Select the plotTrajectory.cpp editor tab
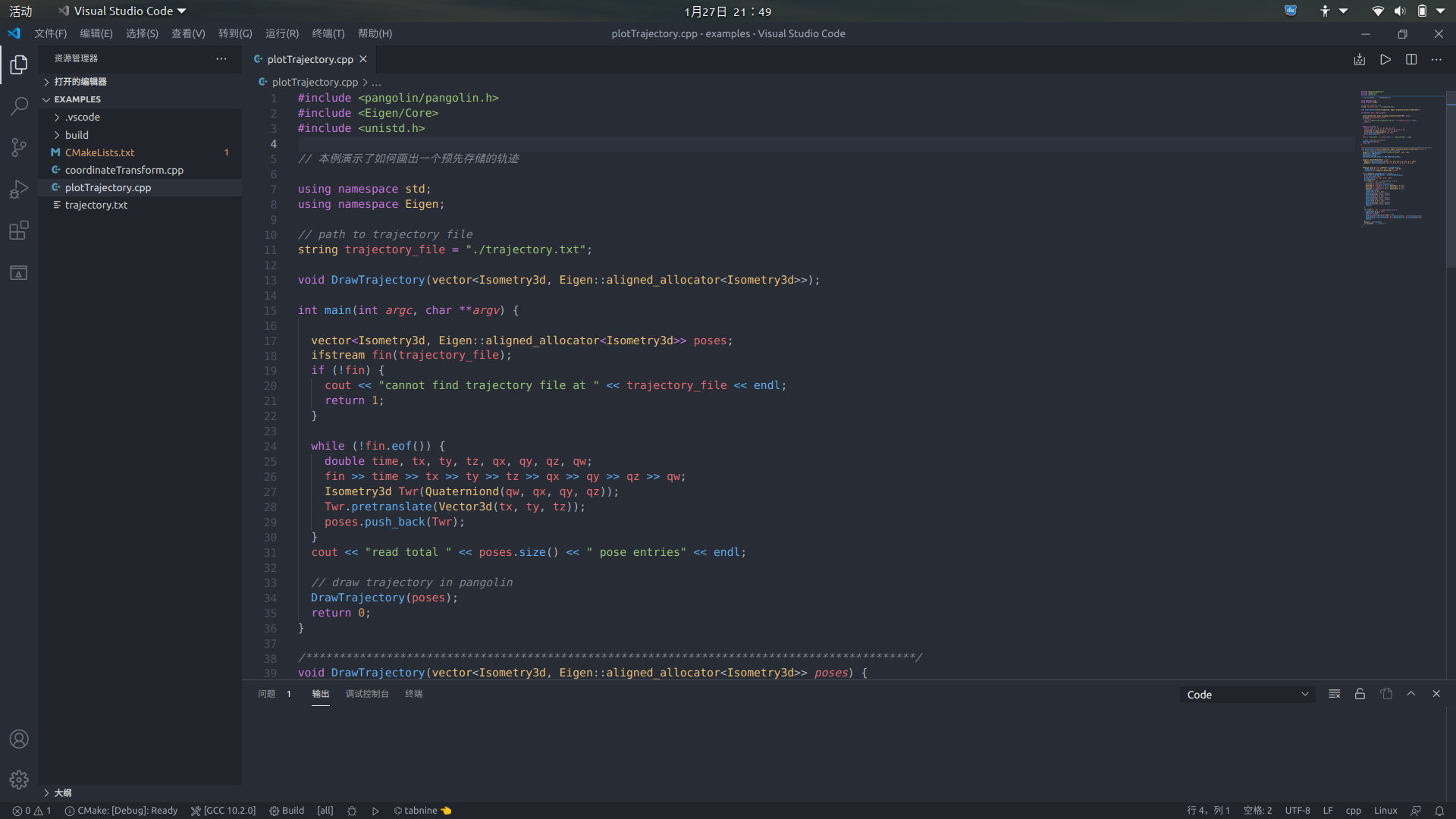 (x=310, y=59)
